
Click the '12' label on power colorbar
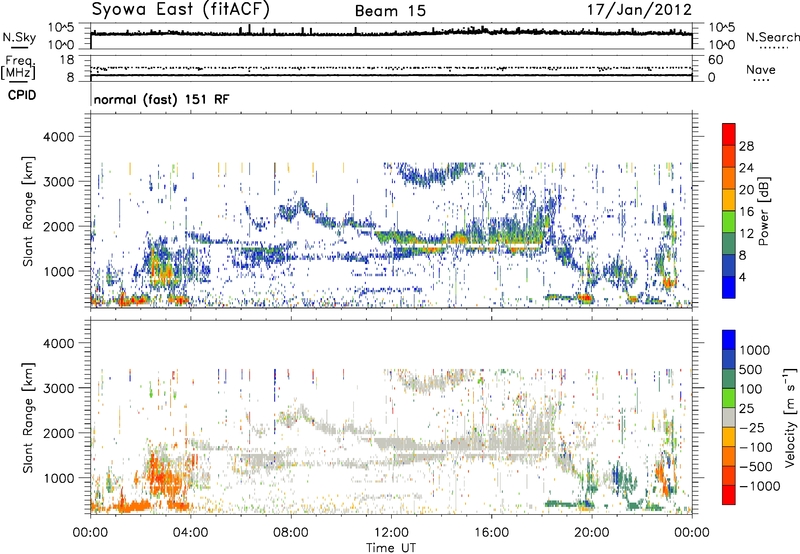tap(746, 234)
